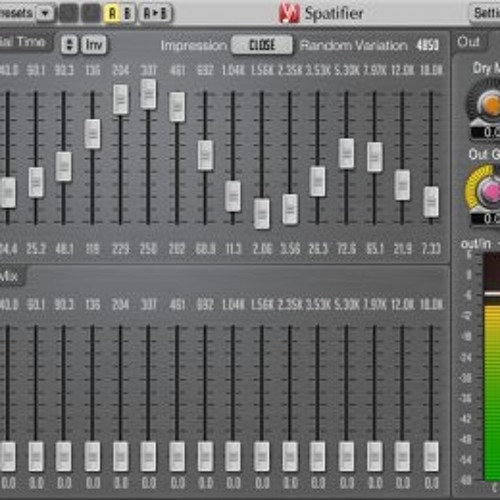Click the up/down stepper beside Inv
The image size is (500, 500).
pos(69,44)
